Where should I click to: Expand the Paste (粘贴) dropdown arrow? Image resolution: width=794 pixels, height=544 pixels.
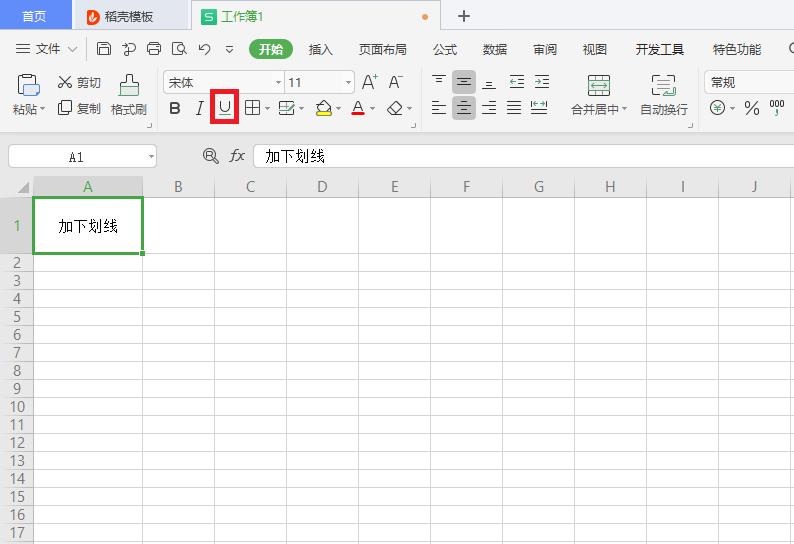point(43,109)
